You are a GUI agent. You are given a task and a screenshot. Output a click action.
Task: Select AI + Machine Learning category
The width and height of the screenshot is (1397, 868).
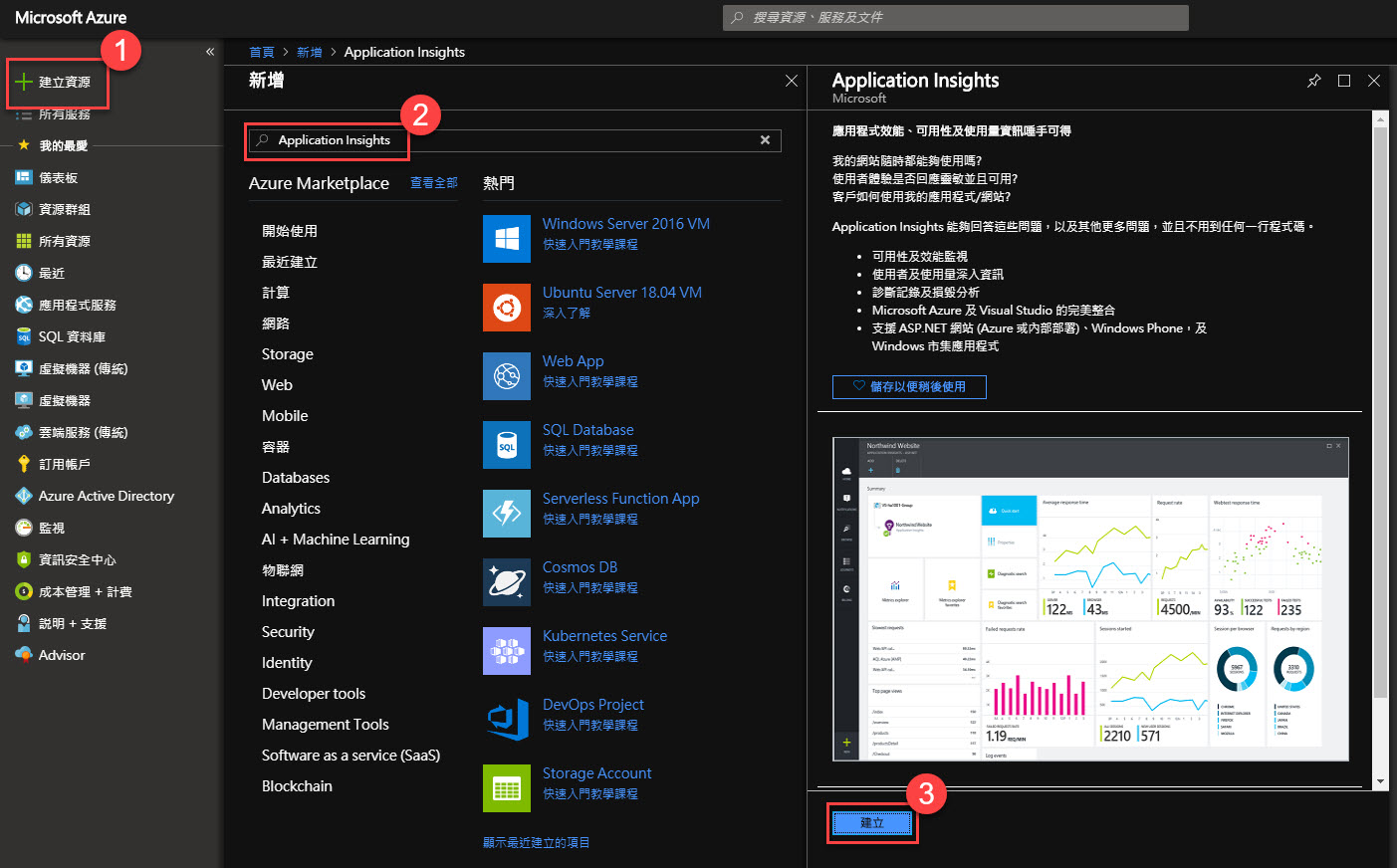point(336,540)
